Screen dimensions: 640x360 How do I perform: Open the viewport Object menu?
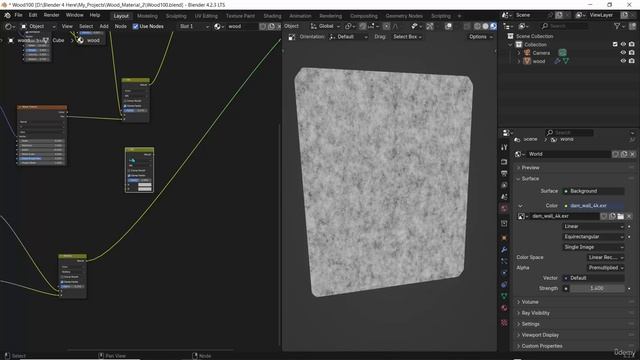click(x=291, y=26)
